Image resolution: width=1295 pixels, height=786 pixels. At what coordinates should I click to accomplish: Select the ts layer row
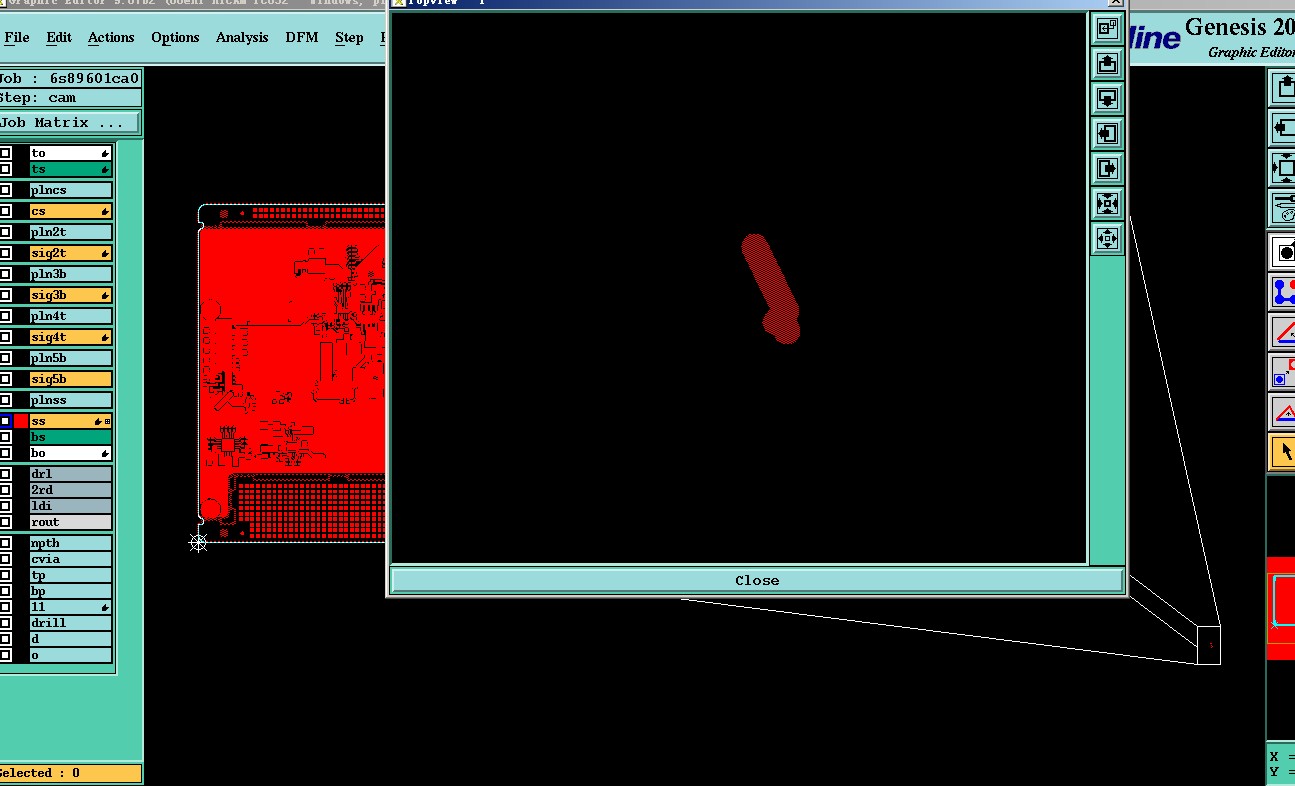70,169
